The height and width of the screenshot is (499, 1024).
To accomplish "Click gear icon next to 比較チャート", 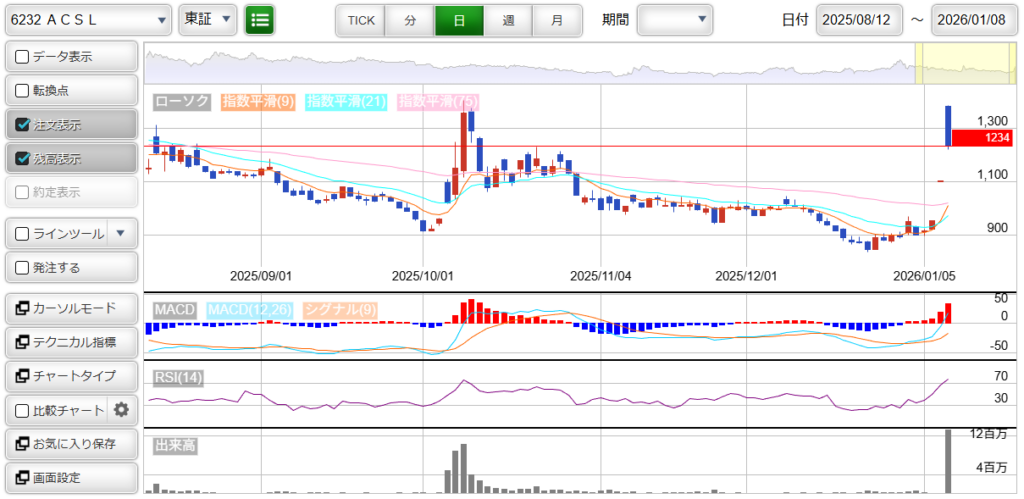I will coord(122,409).
